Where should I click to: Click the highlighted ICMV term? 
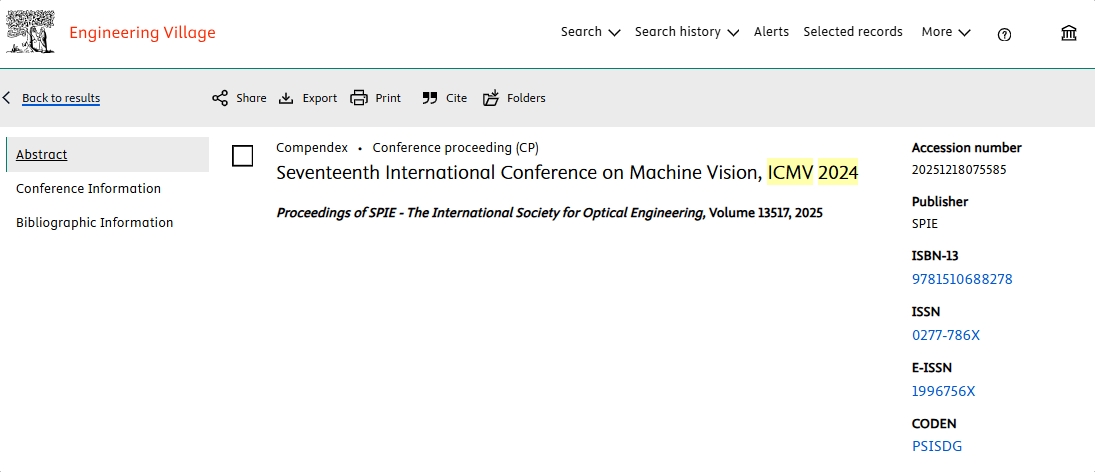point(791,172)
